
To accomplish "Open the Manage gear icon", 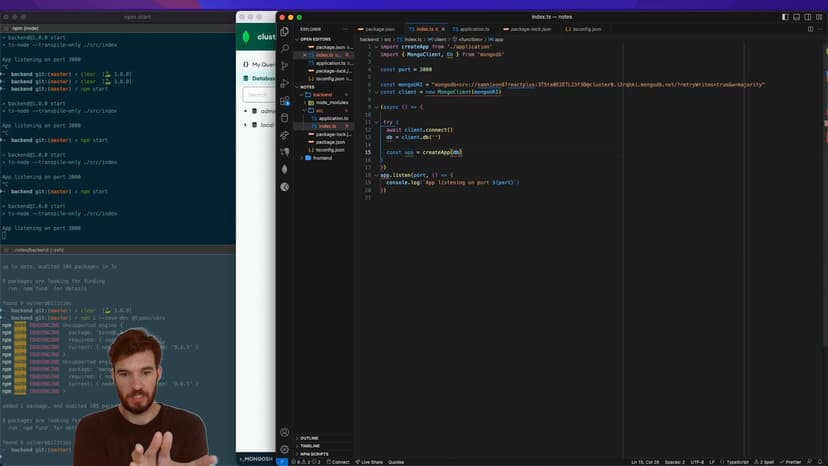I will tap(285, 450).
